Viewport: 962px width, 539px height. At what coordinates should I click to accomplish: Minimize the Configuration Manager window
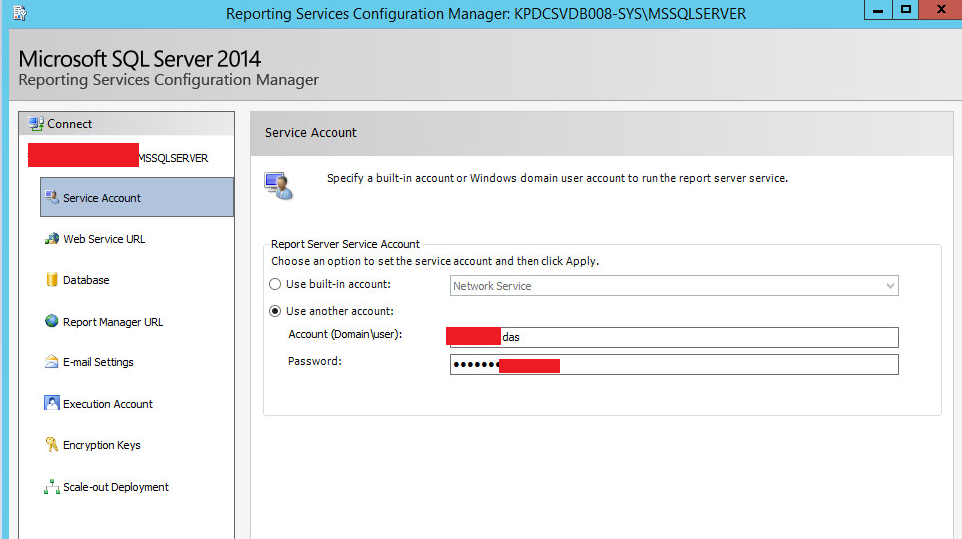[878, 10]
